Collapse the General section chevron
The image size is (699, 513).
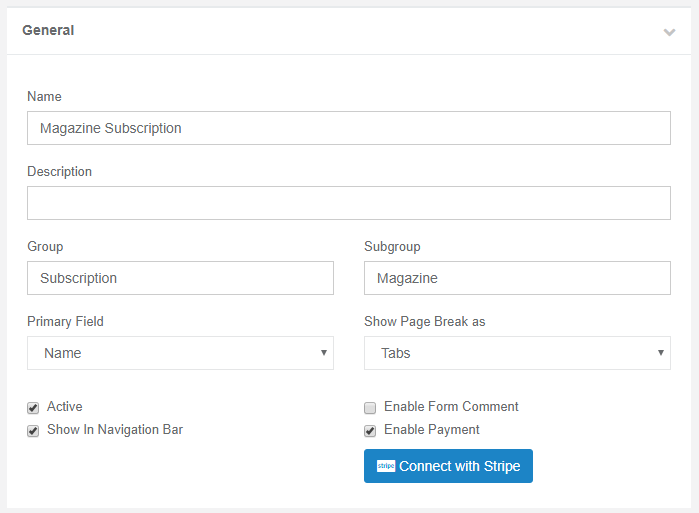coord(669,32)
